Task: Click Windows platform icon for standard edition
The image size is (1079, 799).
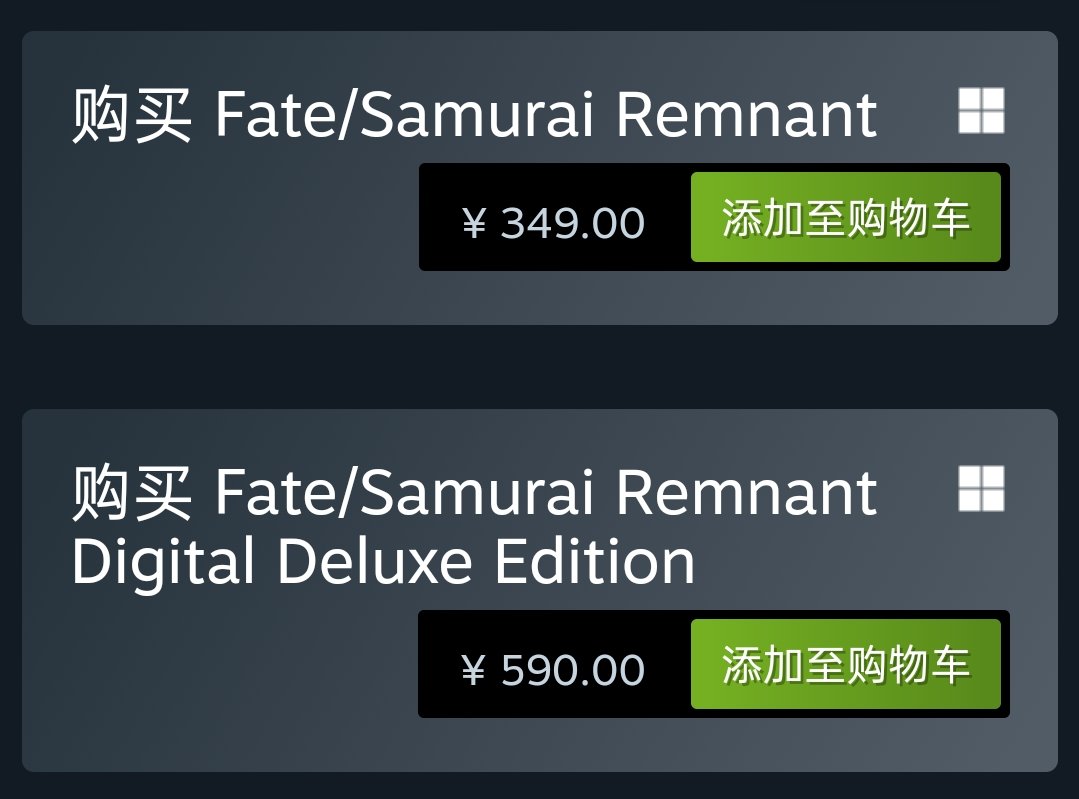Action: (x=980, y=110)
